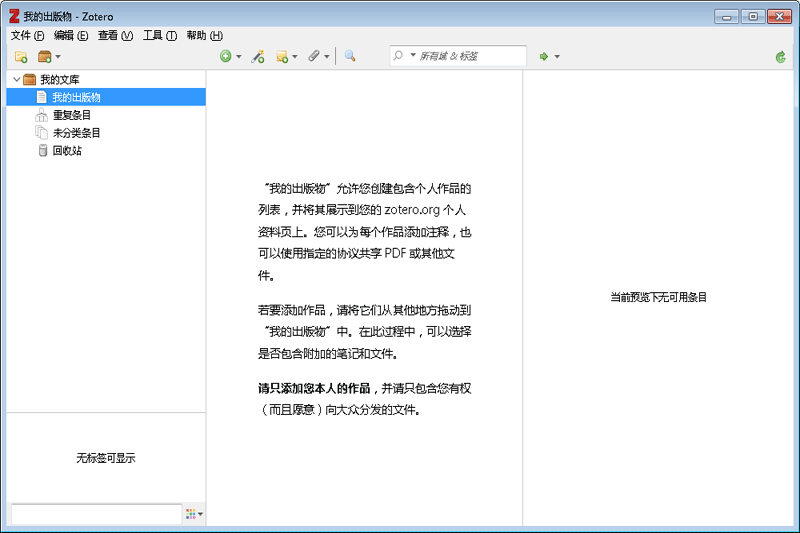
Task: Click the green New Item plus icon
Action: point(226,56)
